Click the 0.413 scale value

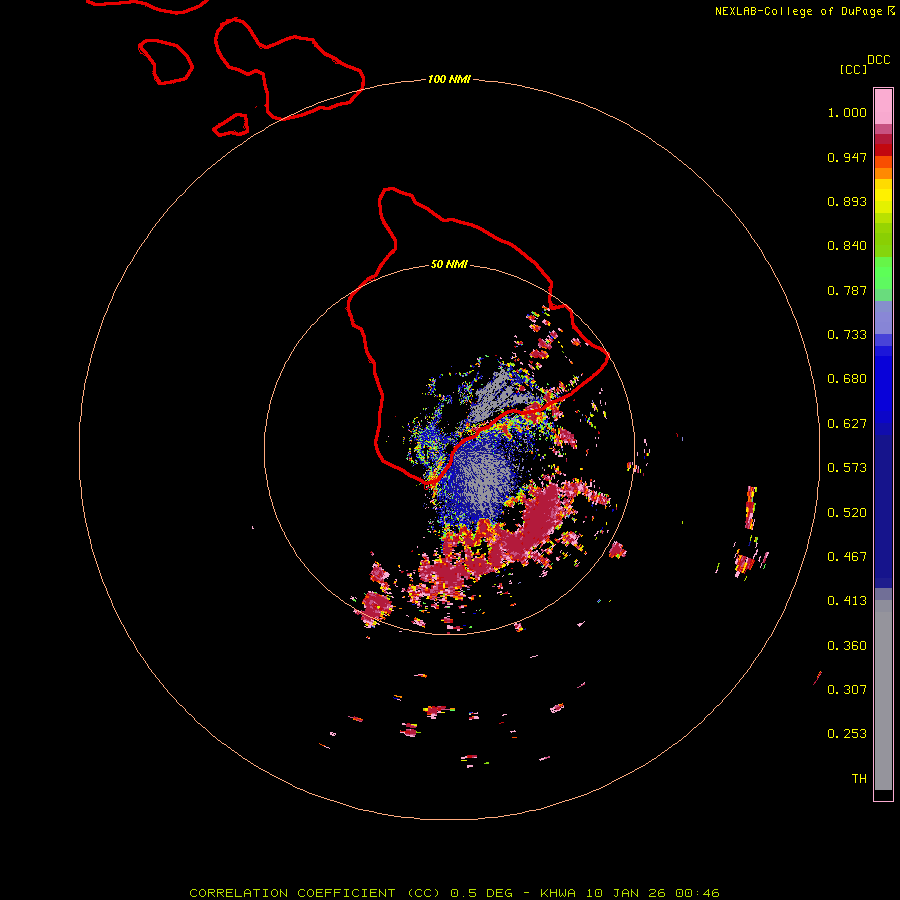847,601
